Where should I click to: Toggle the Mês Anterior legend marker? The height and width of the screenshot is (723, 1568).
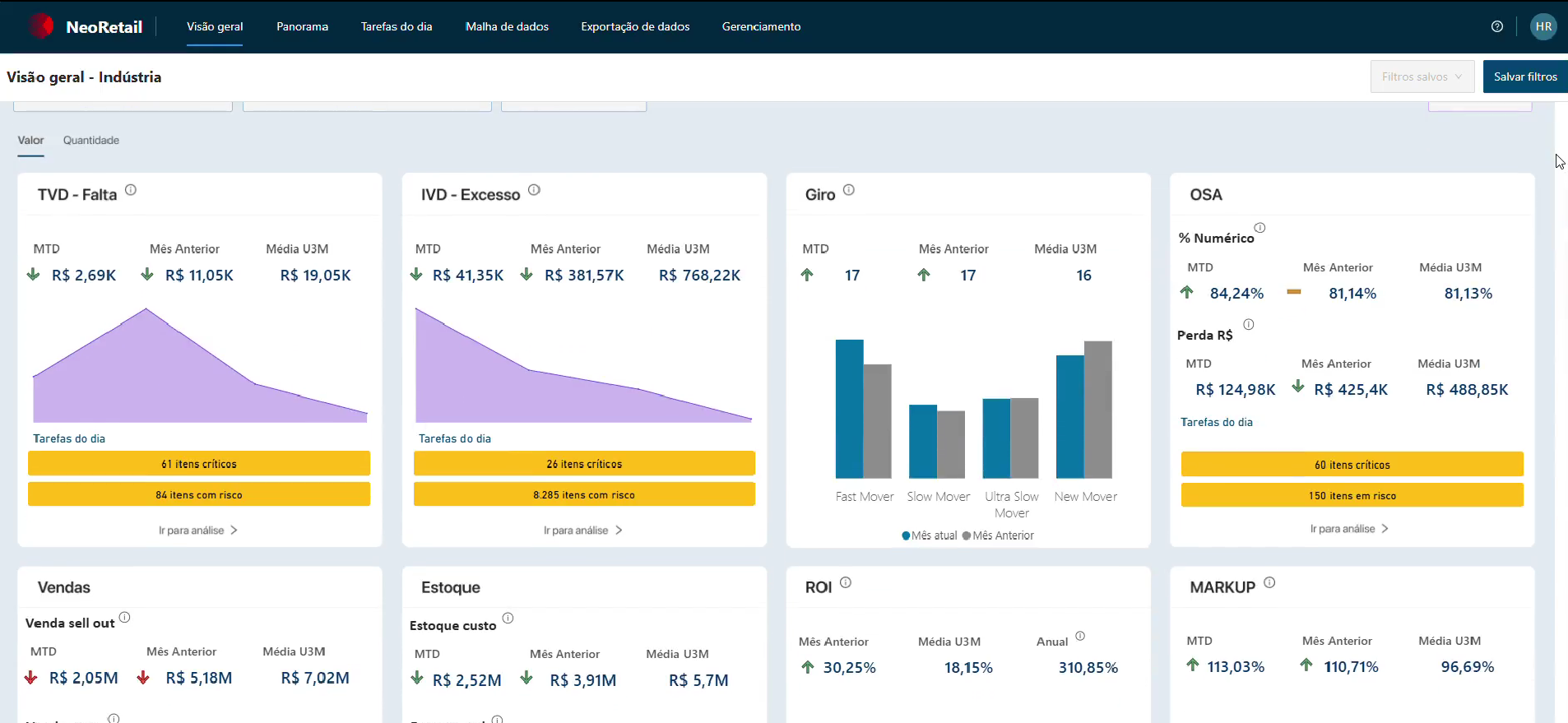click(x=967, y=535)
